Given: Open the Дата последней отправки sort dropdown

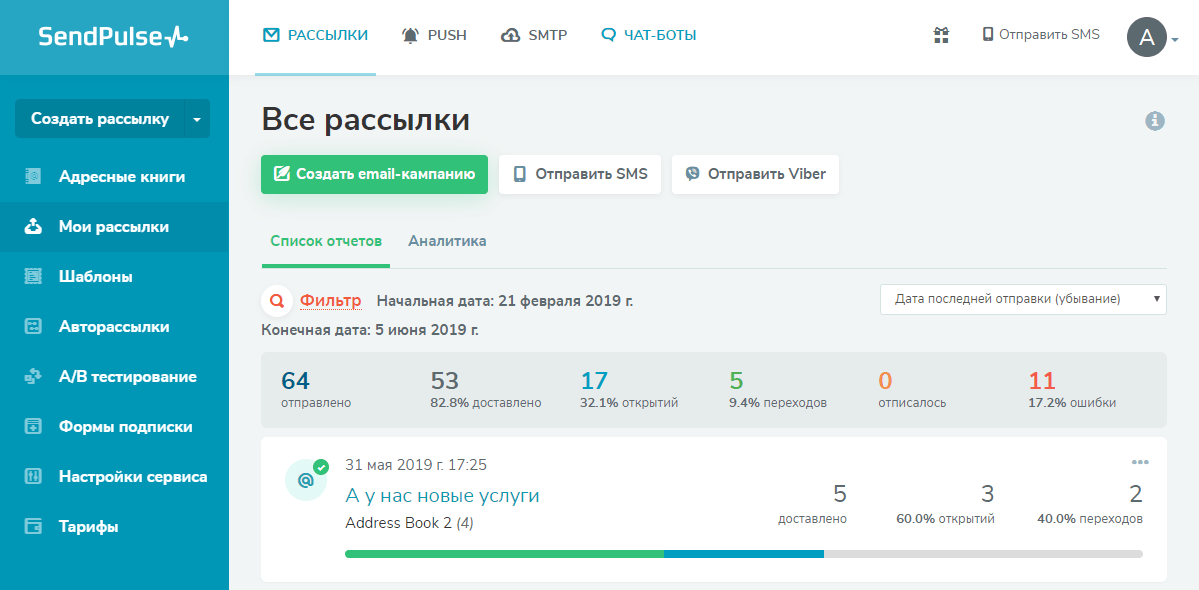Looking at the screenshot, I should tap(1023, 300).
